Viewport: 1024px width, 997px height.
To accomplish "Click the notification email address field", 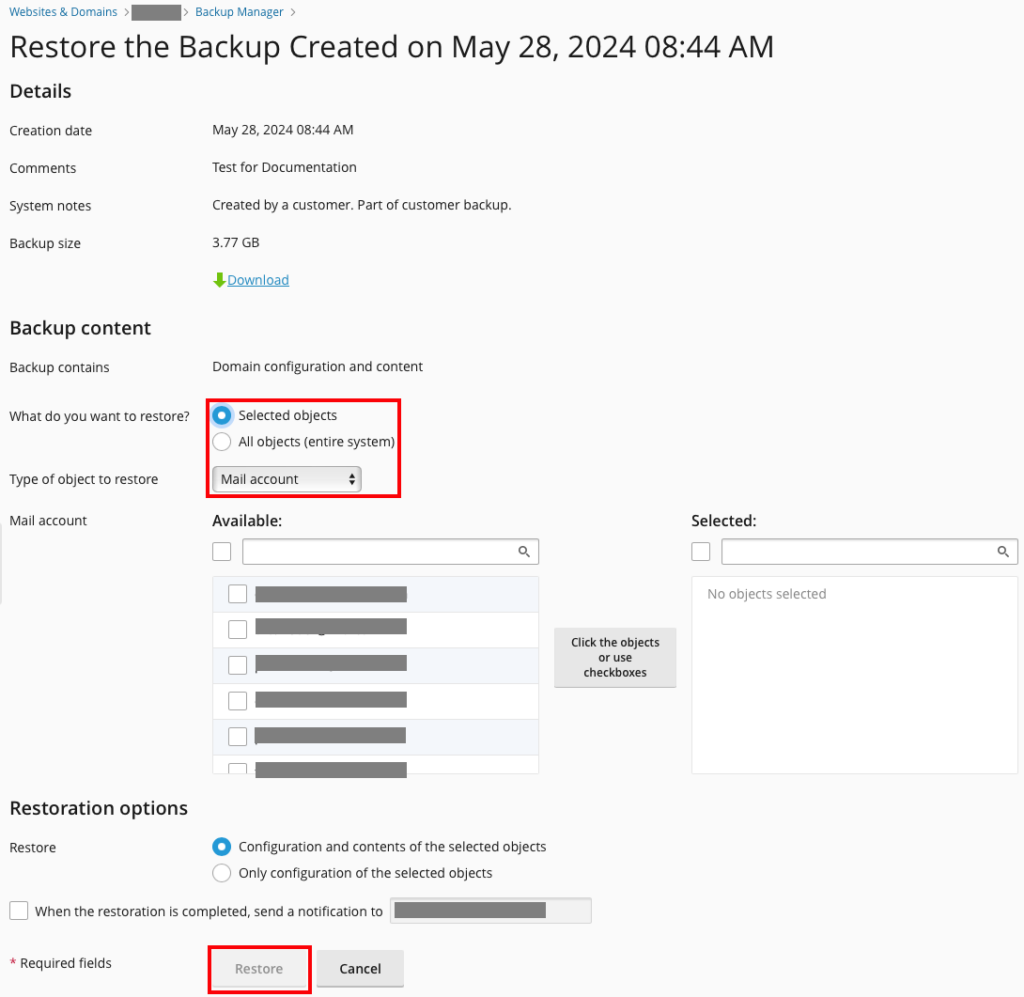I will (x=490, y=911).
